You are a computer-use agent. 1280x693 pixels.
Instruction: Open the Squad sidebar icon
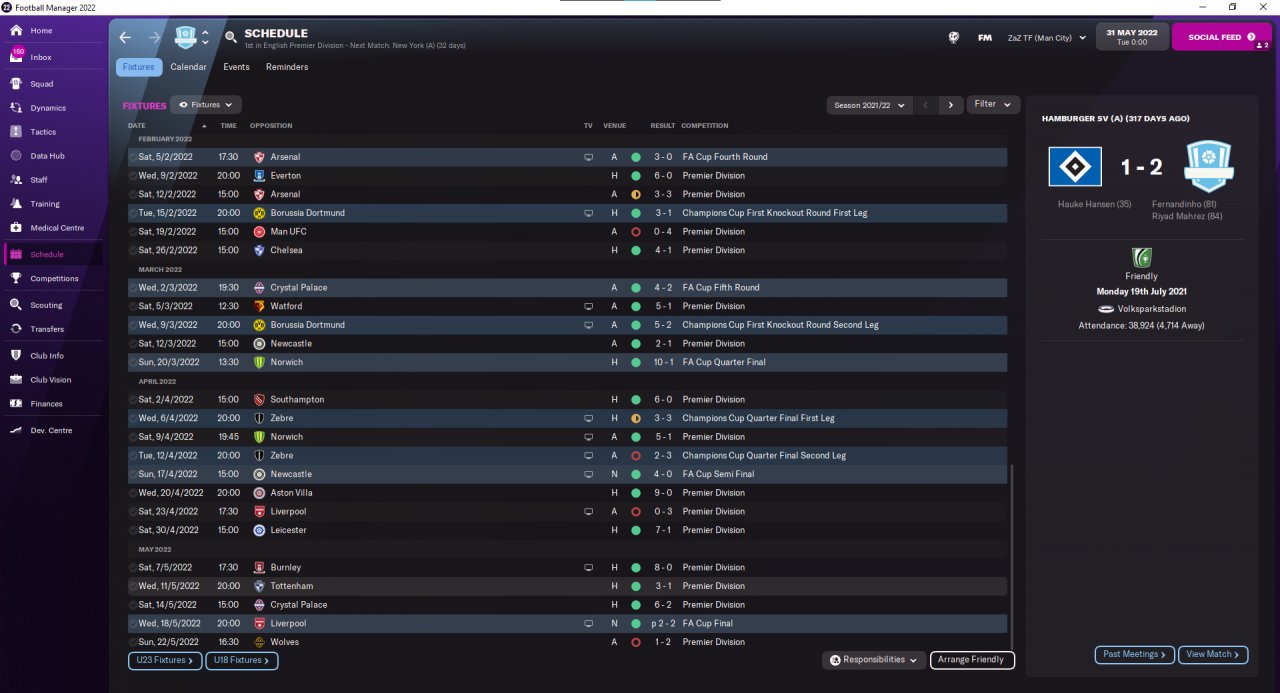click(16, 84)
